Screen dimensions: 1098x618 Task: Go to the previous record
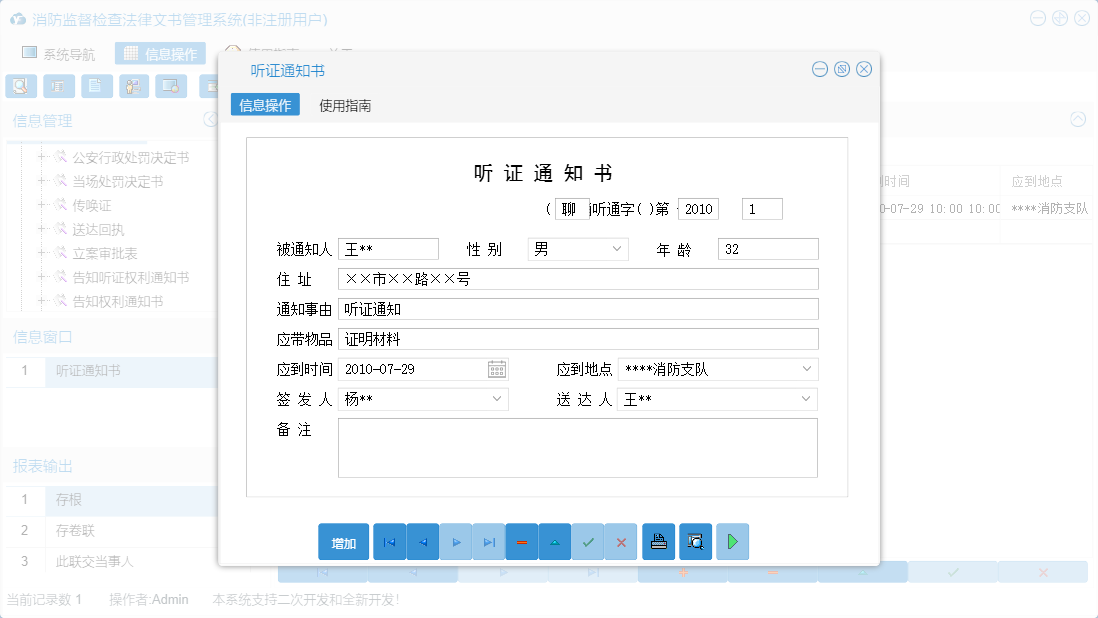point(421,541)
